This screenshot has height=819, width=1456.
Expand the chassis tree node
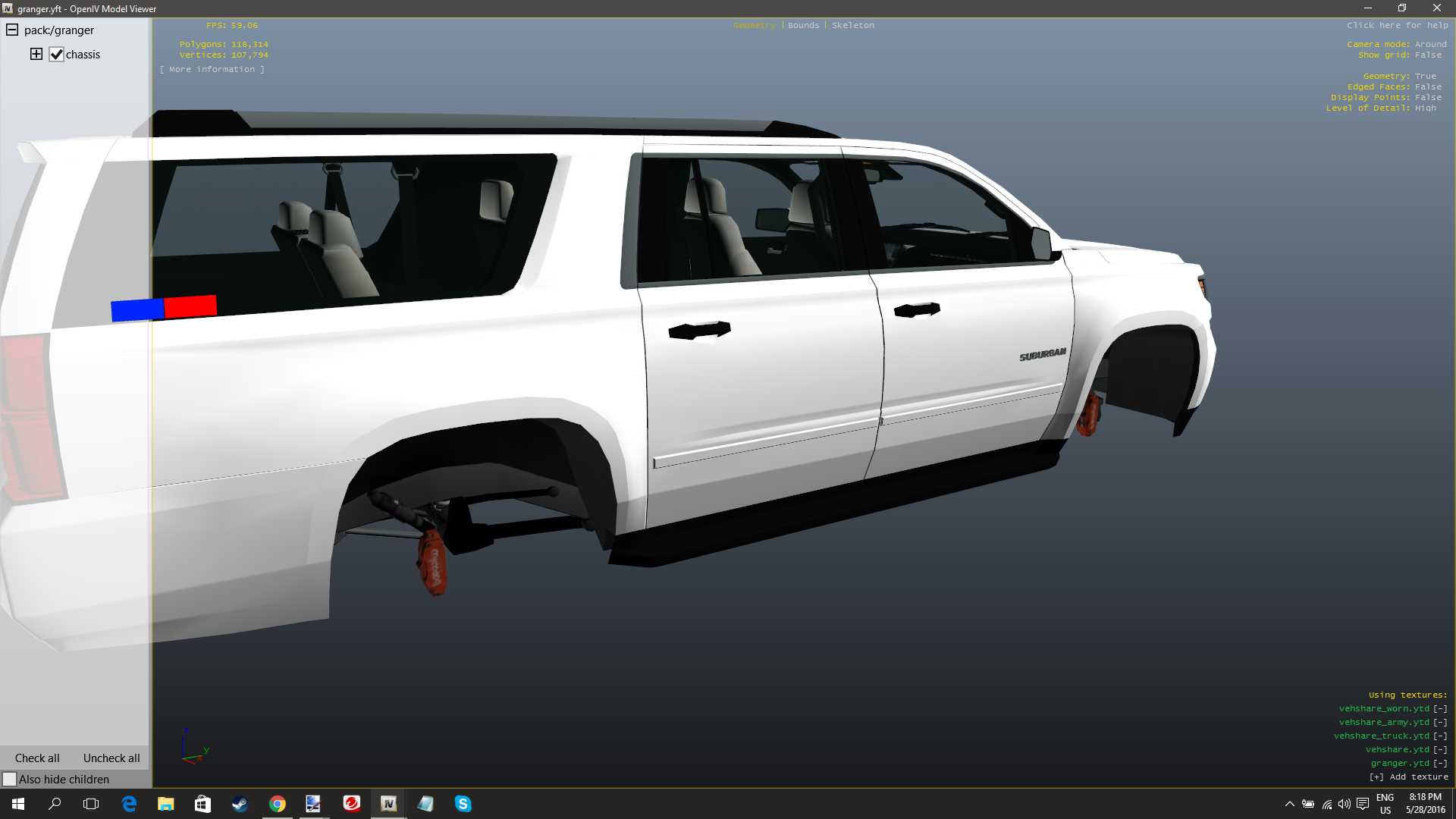[x=36, y=54]
